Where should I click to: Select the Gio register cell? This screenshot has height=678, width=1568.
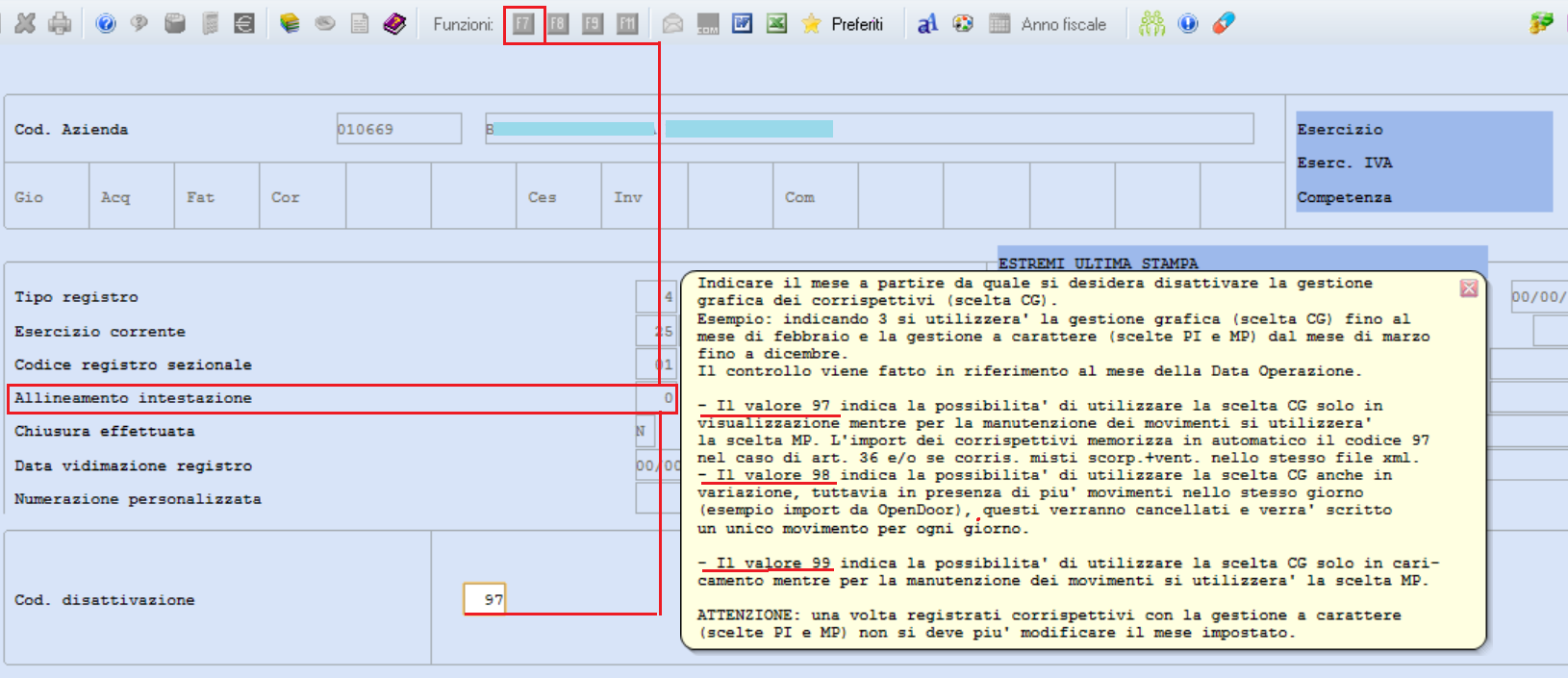[47, 197]
